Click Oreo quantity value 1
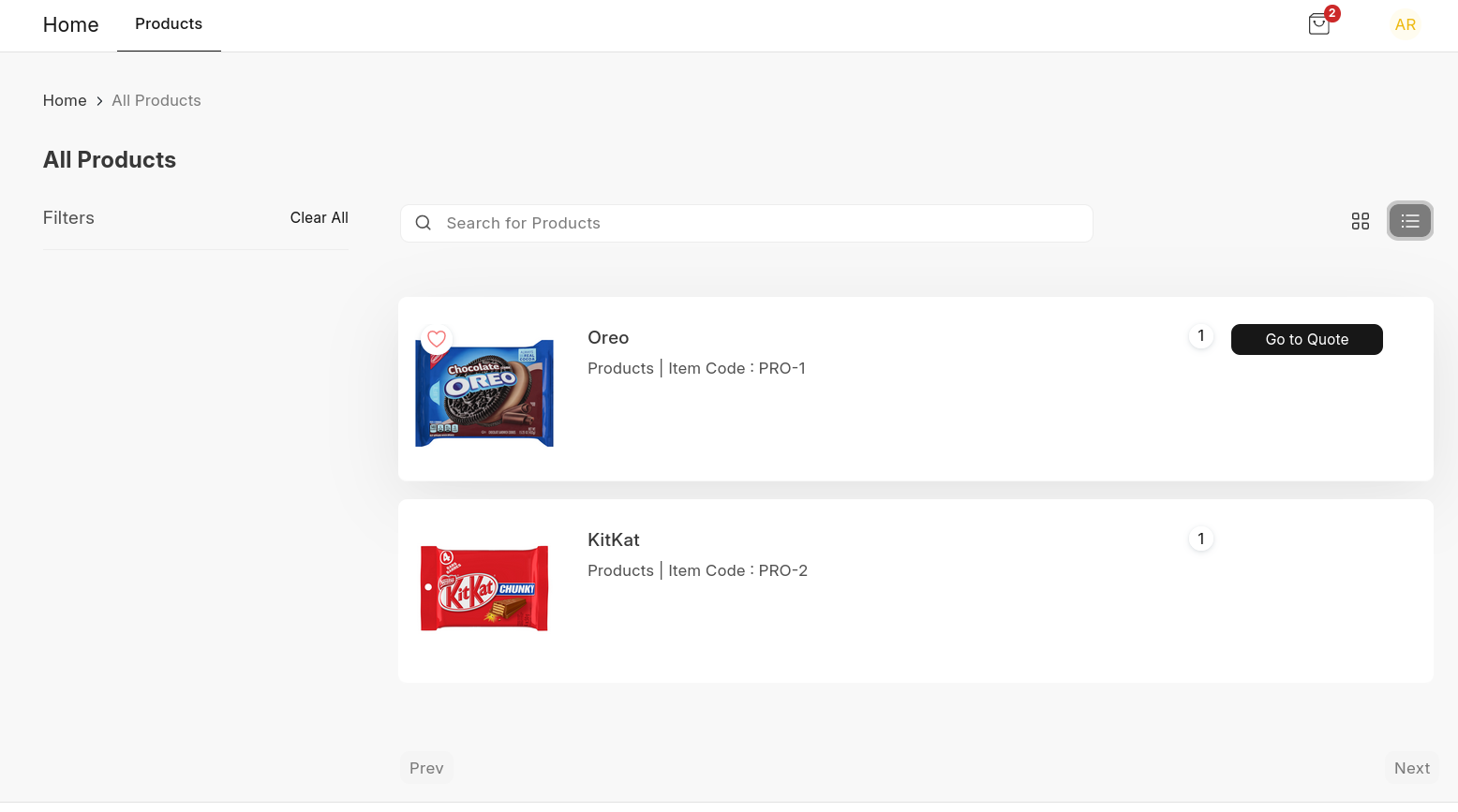 [1201, 336]
